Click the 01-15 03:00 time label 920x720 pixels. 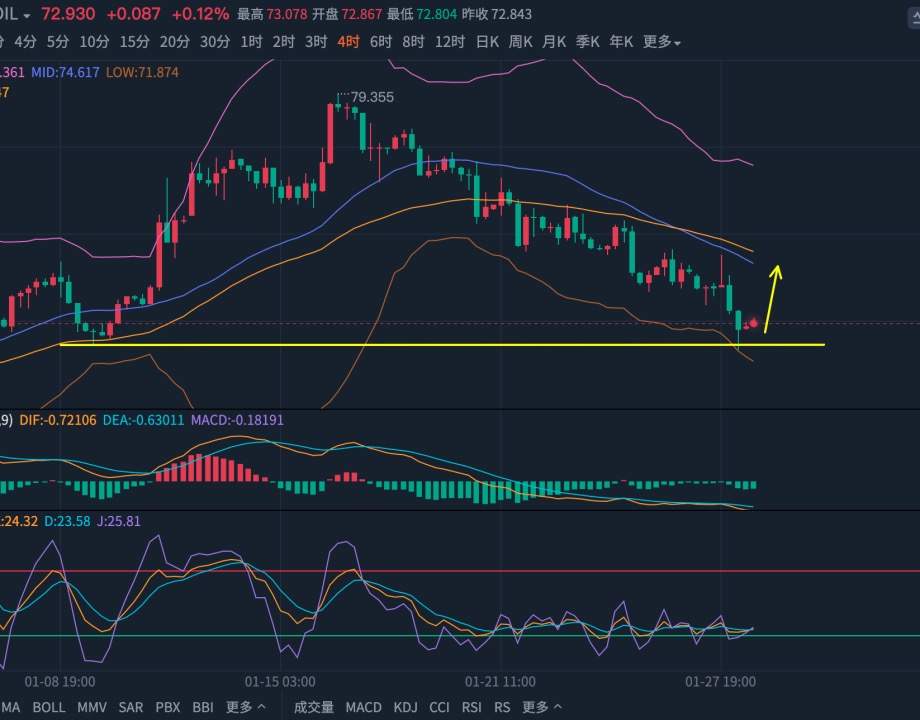pos(280,681)
